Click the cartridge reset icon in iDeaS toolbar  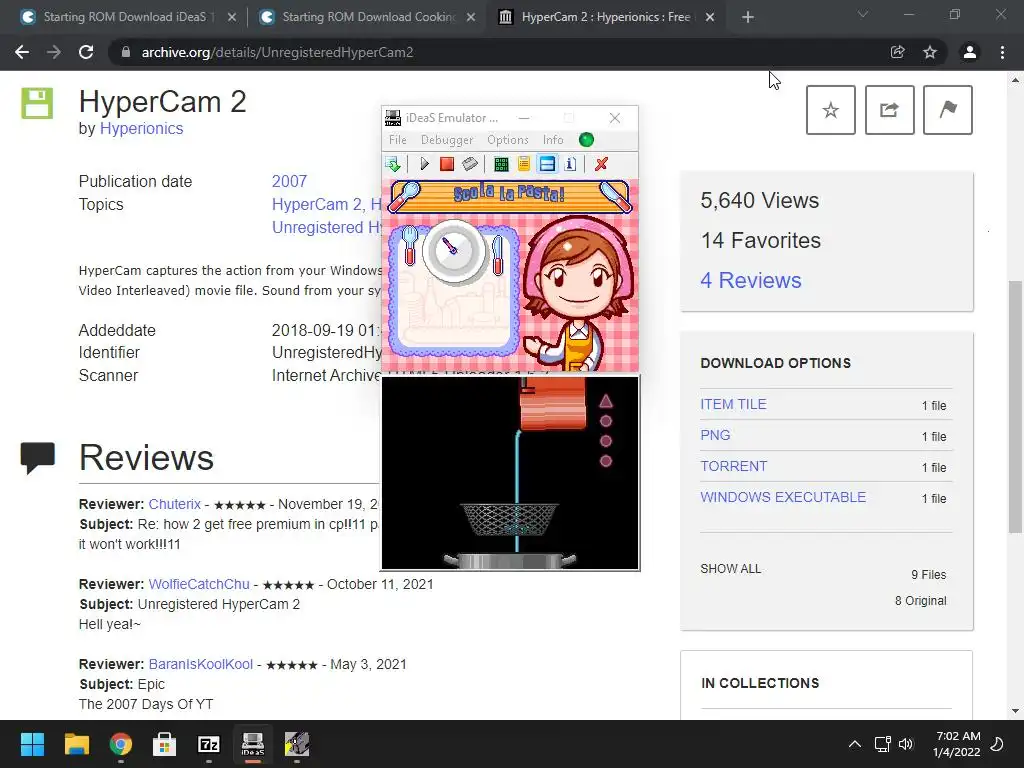470,164
